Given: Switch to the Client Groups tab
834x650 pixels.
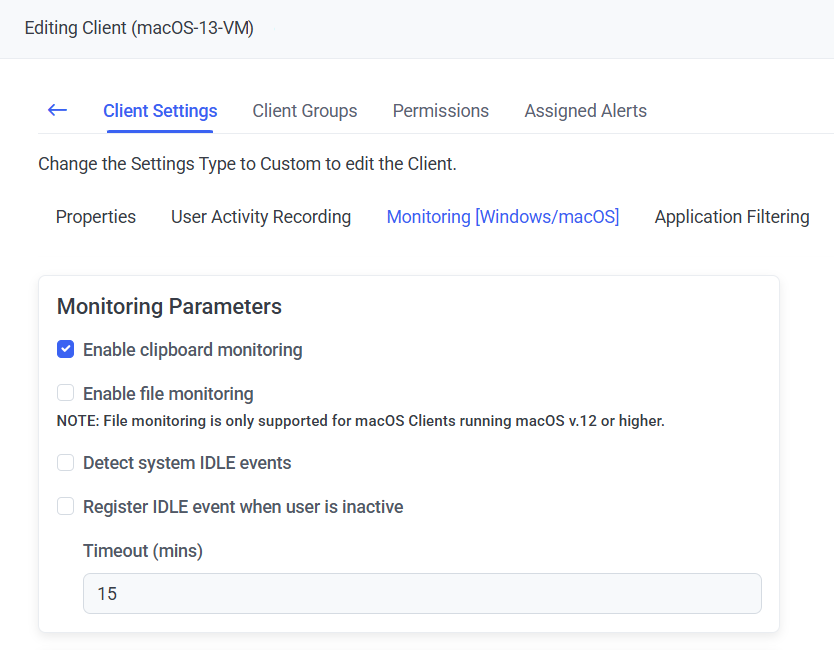Looking at the screenshot, I should [304, 111].
